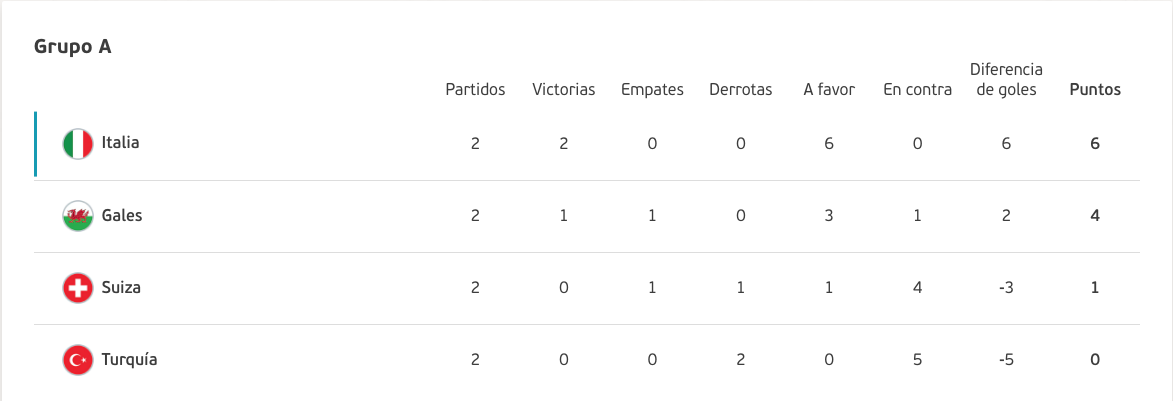Select the A favor column header
The image size is (1173, 401).
coord(829,90)
